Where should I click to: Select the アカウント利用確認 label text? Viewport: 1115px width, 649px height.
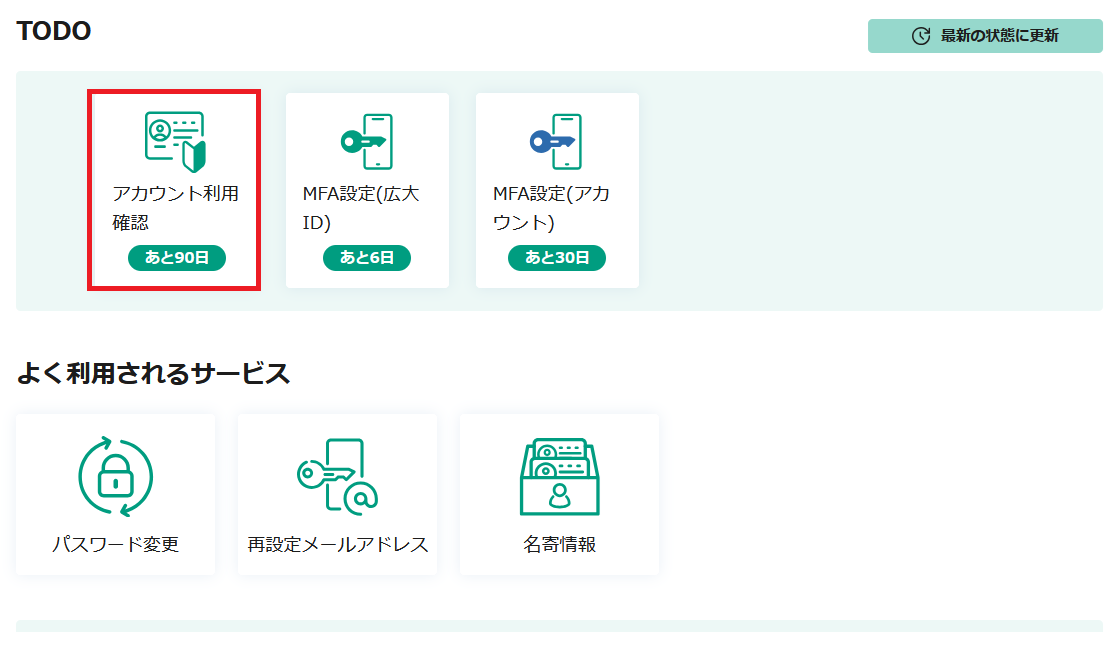(175, 208)
